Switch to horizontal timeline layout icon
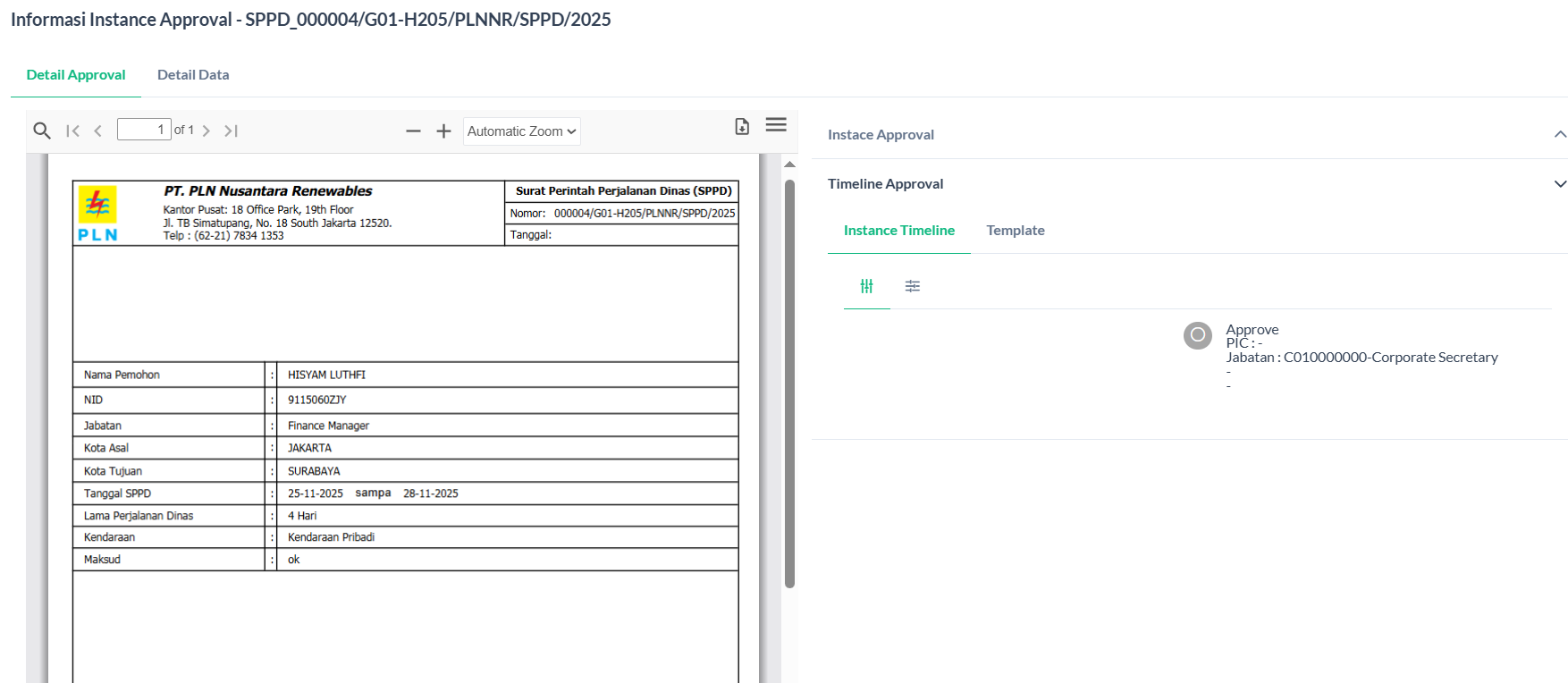The width and height of the screenshot is (1568, 683). pyautogui.click(x=913, y=286)
